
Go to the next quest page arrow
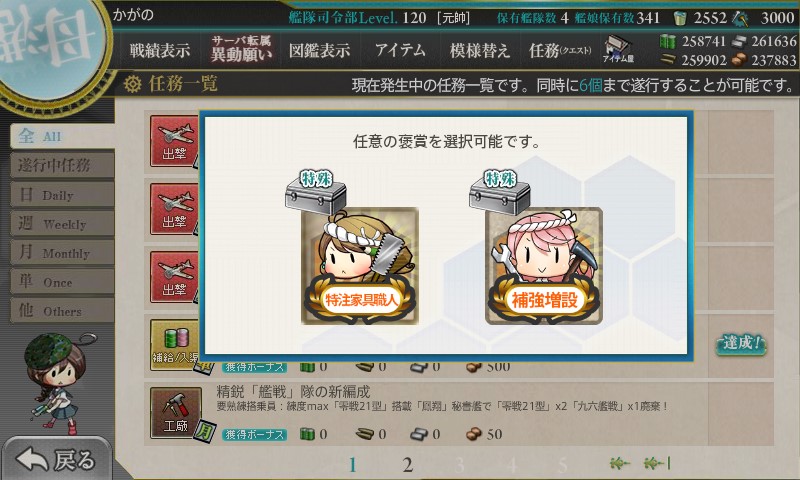pyautogui.click(x=620, y=463)
